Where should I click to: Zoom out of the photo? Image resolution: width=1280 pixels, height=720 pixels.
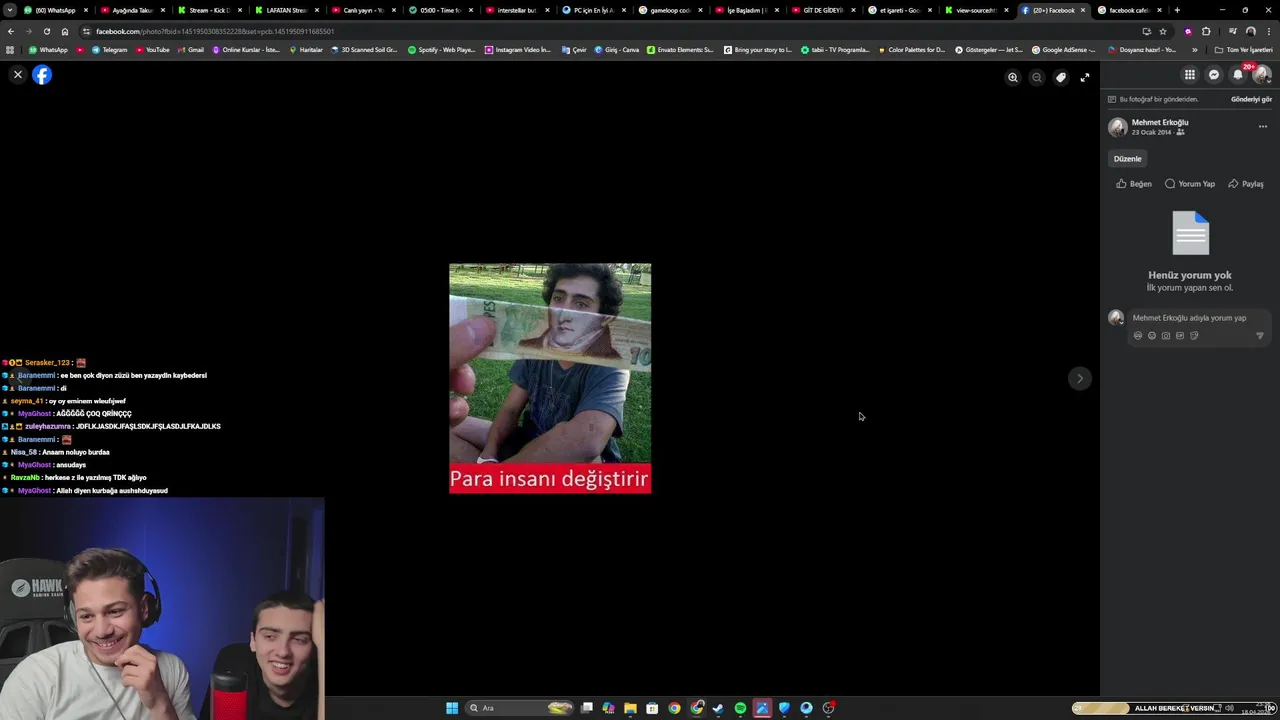(x=1037, y=77)
